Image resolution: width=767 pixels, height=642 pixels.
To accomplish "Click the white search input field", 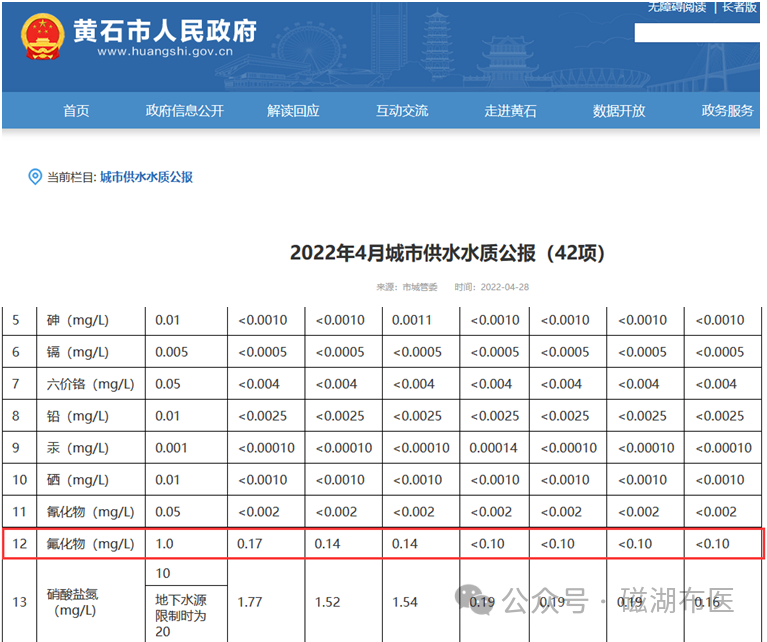I will click(697, 33).
